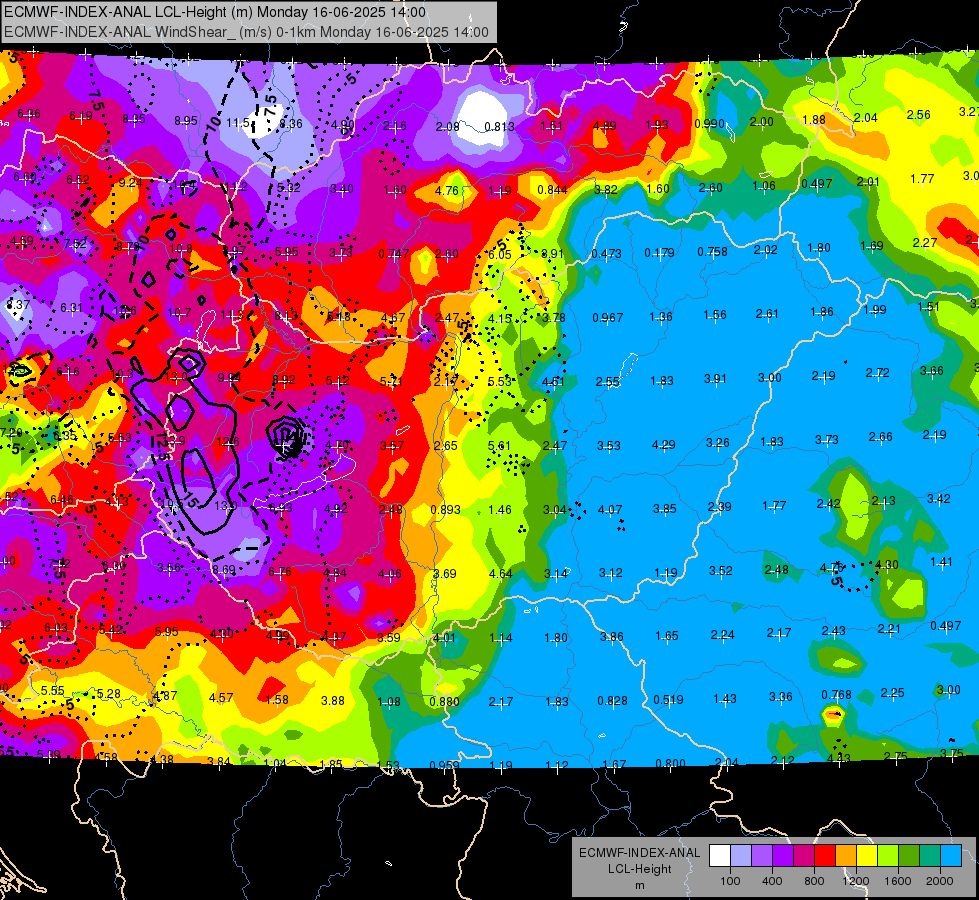Click the wind shear value 0.813
Screen dimensions: 979x900
point(499,127)
